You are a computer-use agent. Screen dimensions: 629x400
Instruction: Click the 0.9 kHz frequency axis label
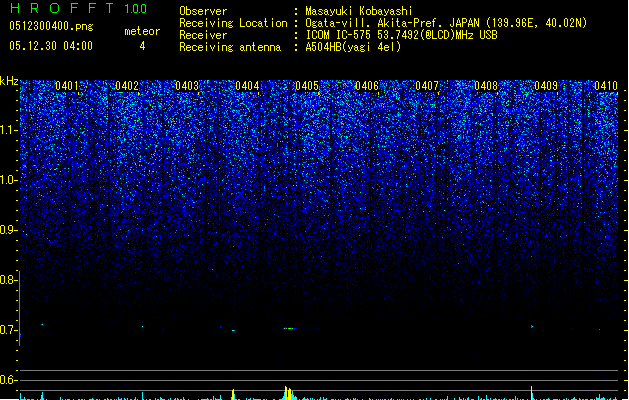tap(9, 230)
